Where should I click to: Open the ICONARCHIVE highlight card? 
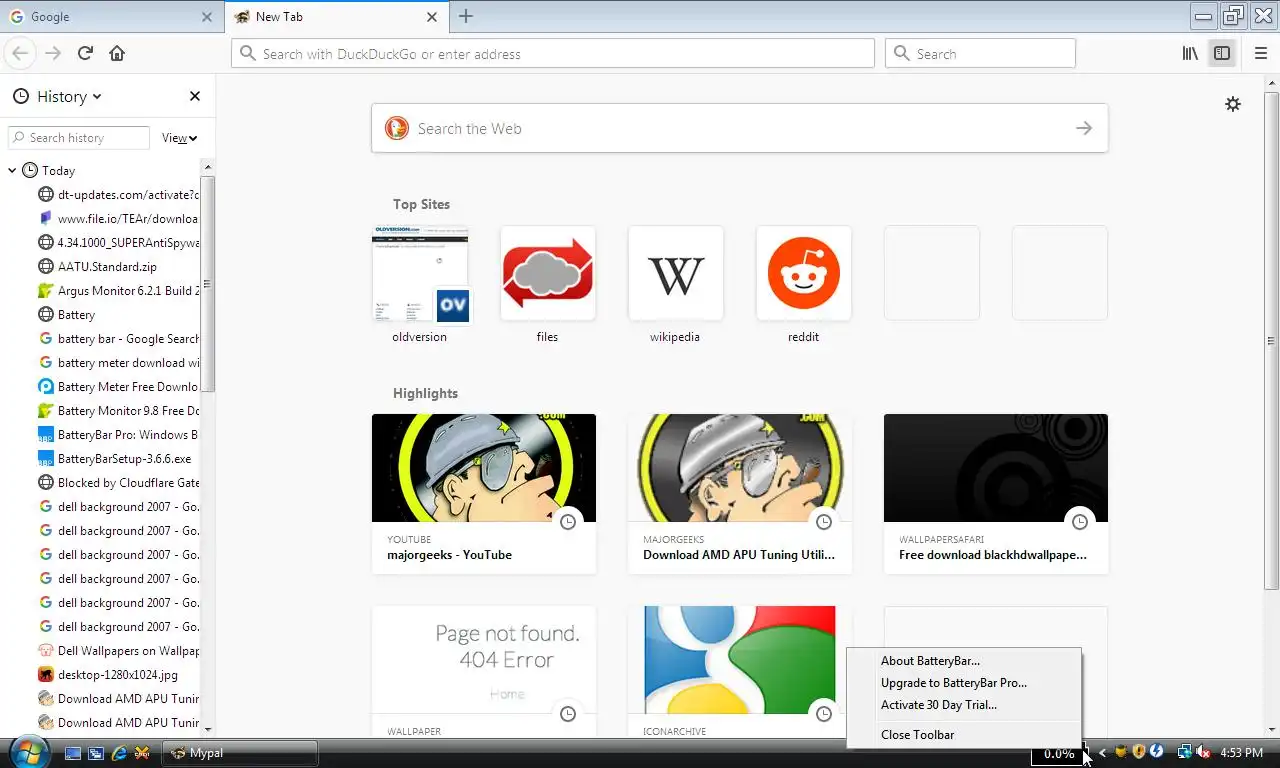coord(740,672)
